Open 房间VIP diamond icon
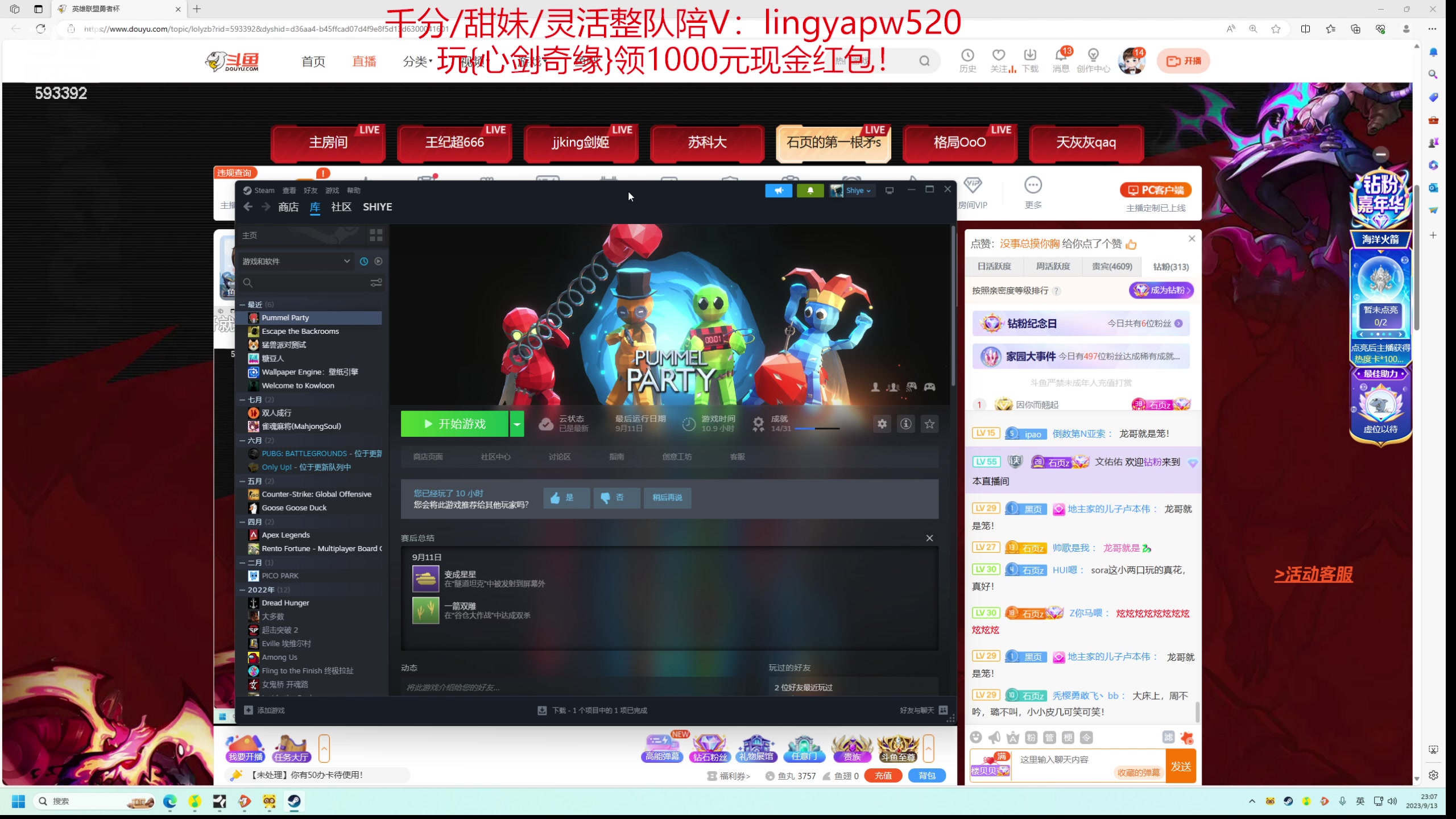The image size is (1456, 819). pos(973,185)
